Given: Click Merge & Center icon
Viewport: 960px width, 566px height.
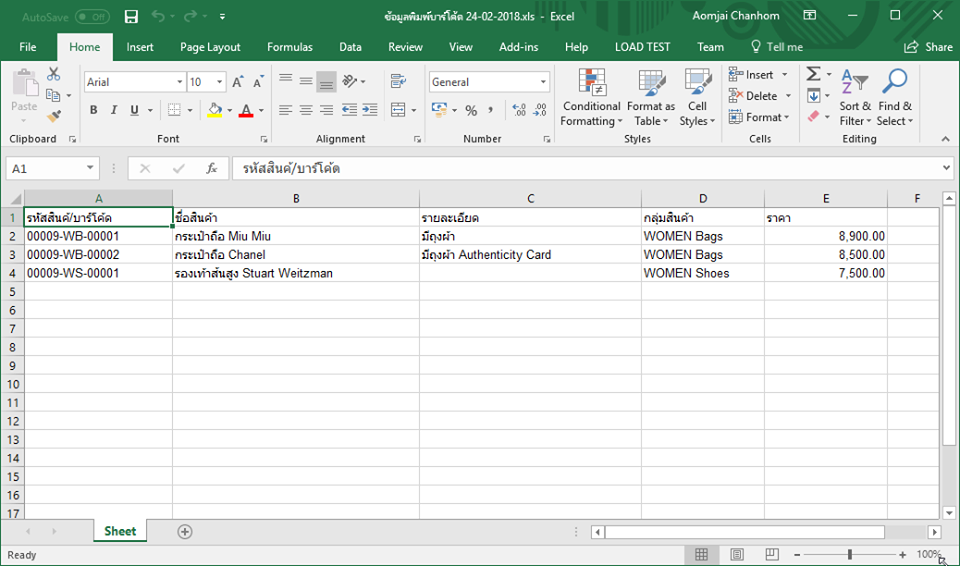Looking at the screenshot, I should (399, 110).
